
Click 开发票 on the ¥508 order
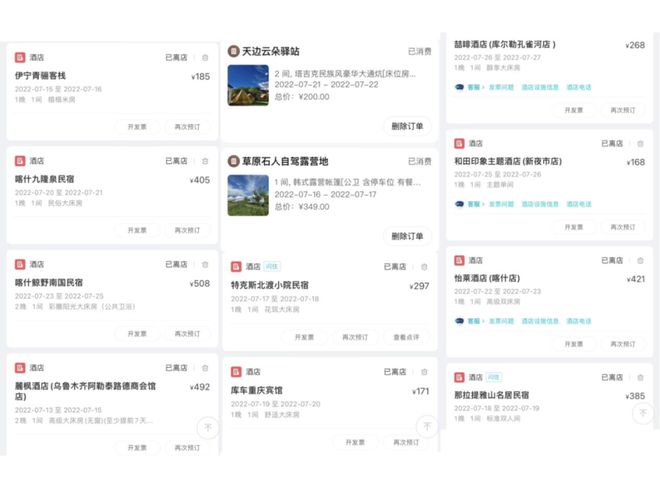(x=137, y=334)
